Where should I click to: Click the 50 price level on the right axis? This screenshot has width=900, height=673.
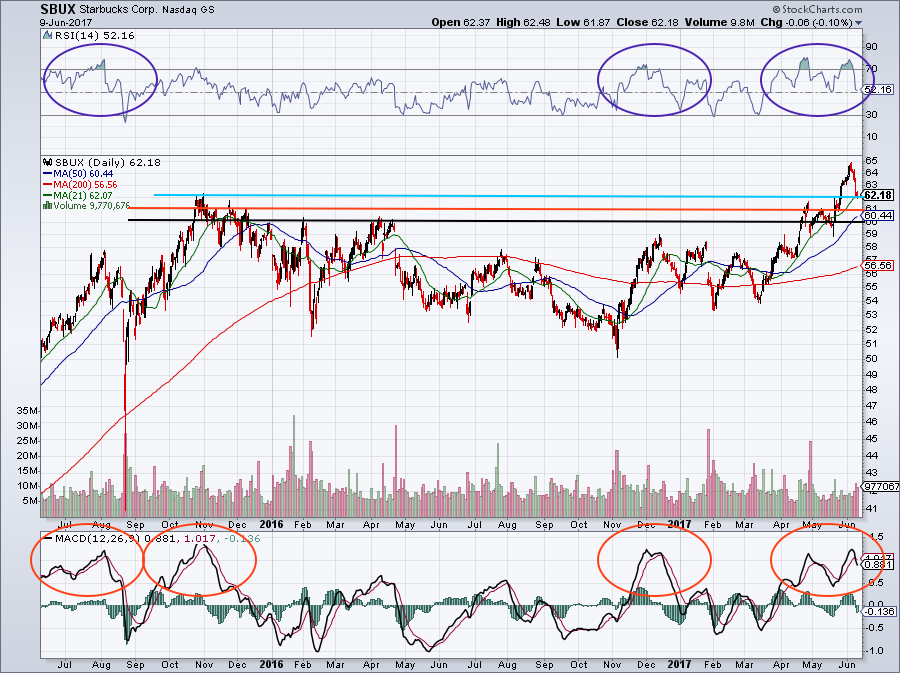click(871, 359)
